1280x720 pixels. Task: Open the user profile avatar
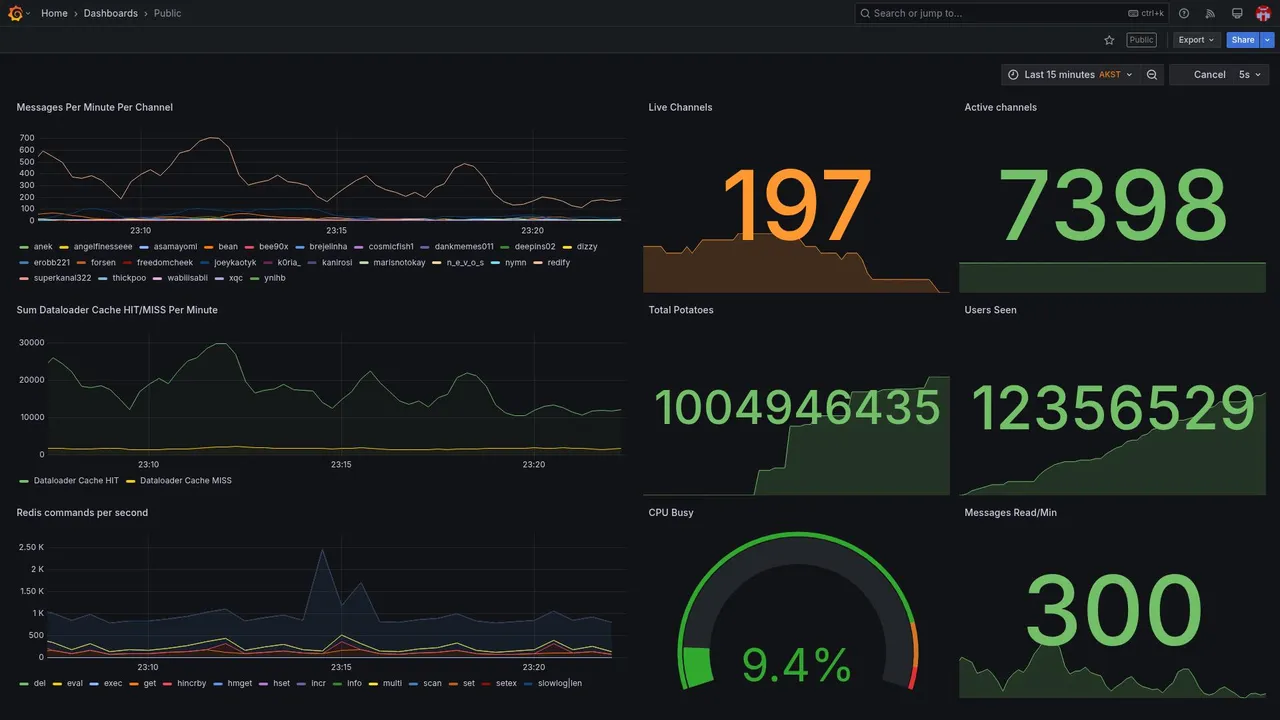click(1263, 13)
